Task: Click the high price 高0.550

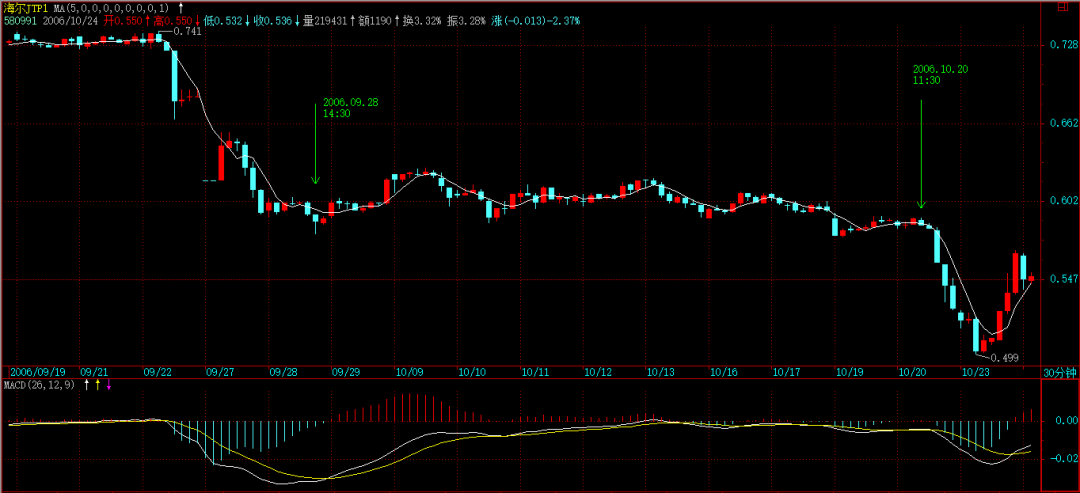Action: (x=172, y=21)
